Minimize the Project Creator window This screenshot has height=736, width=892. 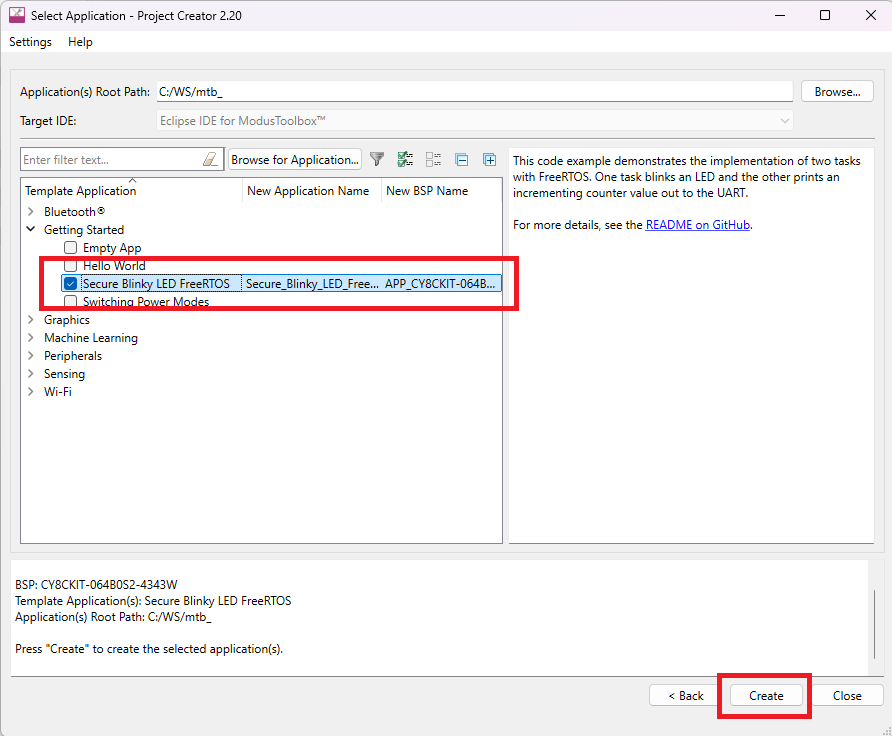click(780, 15)
